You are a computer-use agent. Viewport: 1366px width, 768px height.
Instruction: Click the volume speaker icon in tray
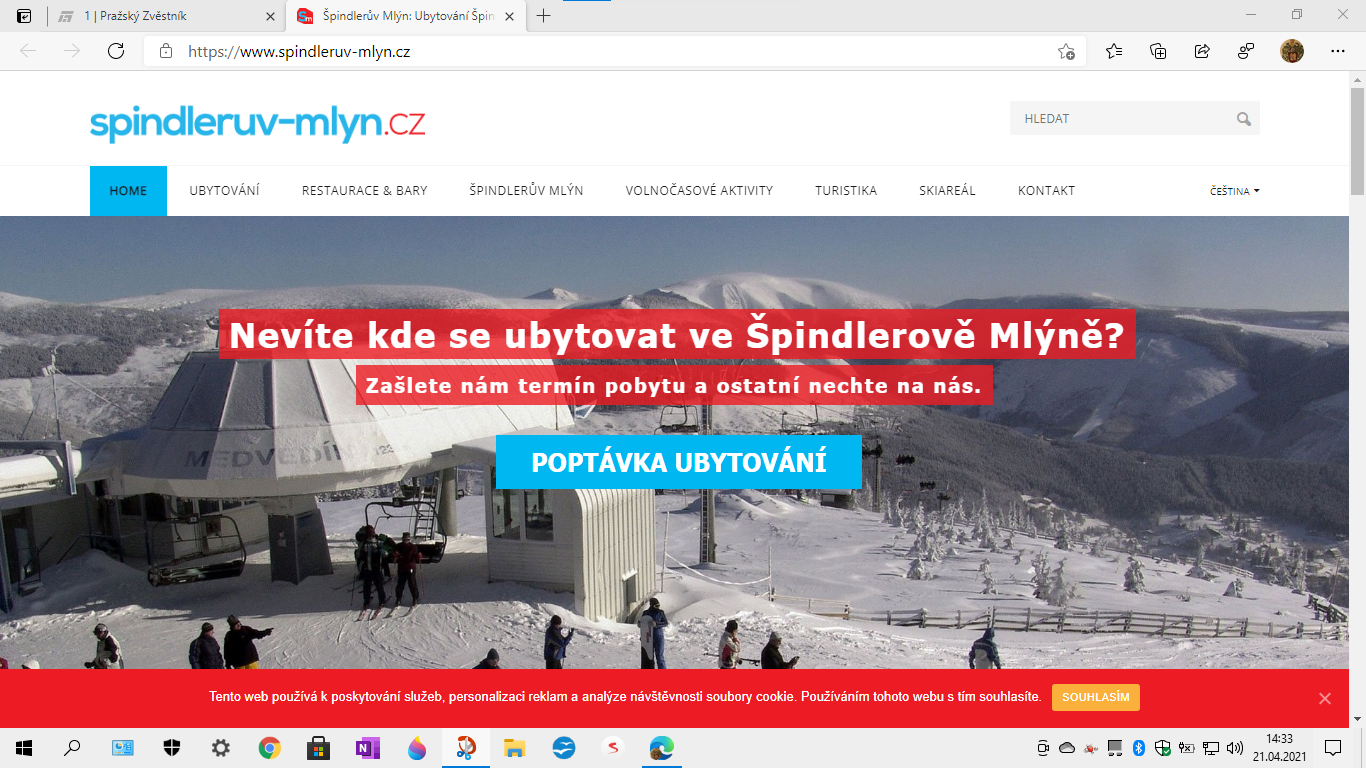click(1234, 748)
